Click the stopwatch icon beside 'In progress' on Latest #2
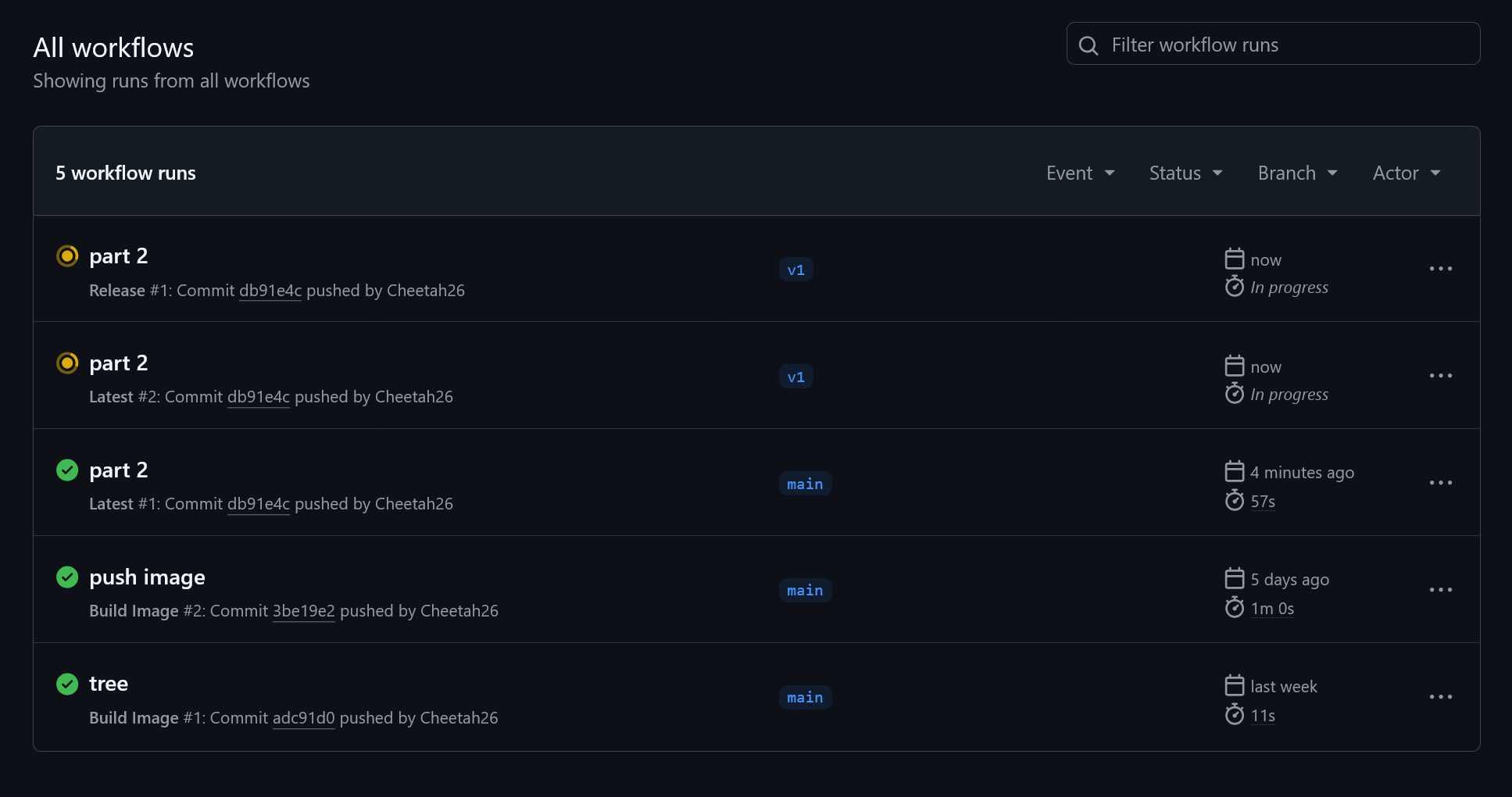Screen dimensions: 1512x797 coord(1235,393)
